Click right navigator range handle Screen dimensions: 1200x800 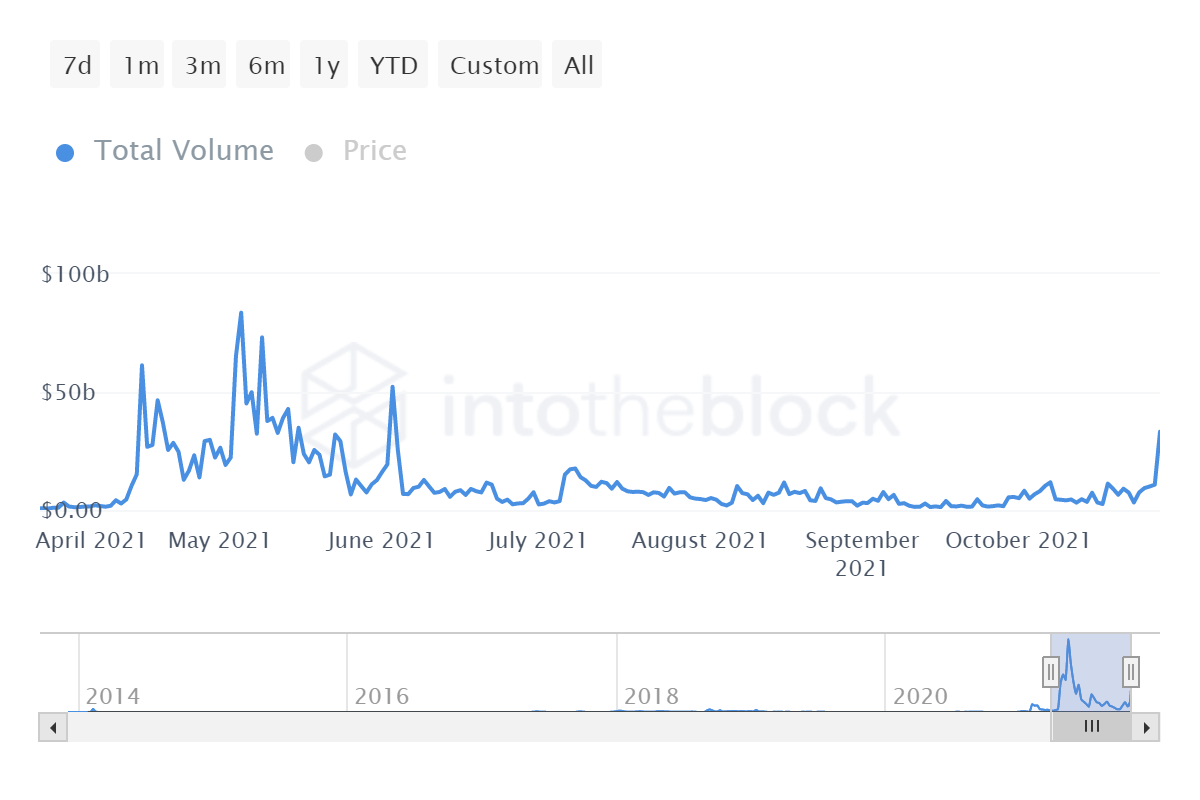click(1131, 670)
